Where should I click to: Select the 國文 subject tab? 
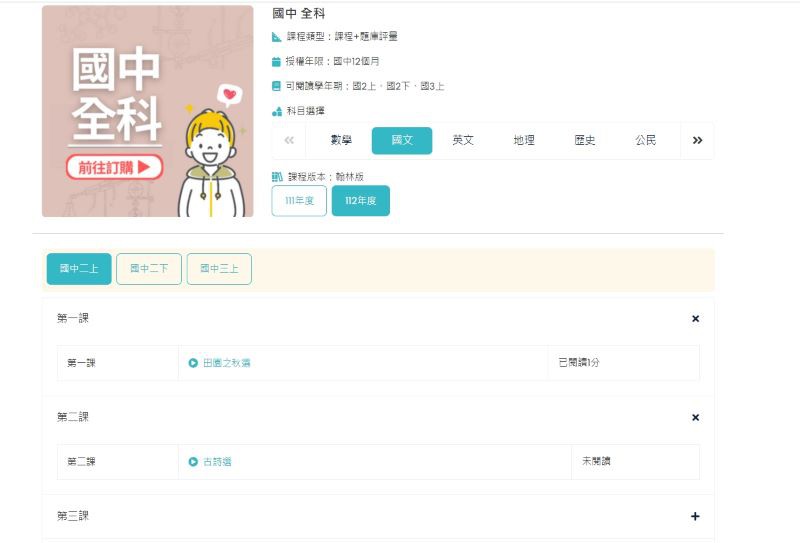402,141
